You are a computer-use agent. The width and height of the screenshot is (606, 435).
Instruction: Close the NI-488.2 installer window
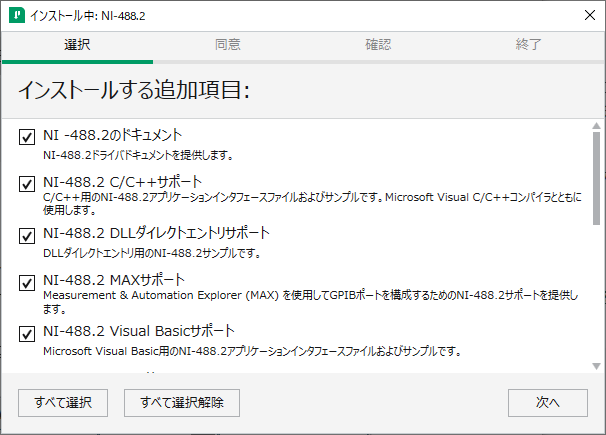(590, 15)
